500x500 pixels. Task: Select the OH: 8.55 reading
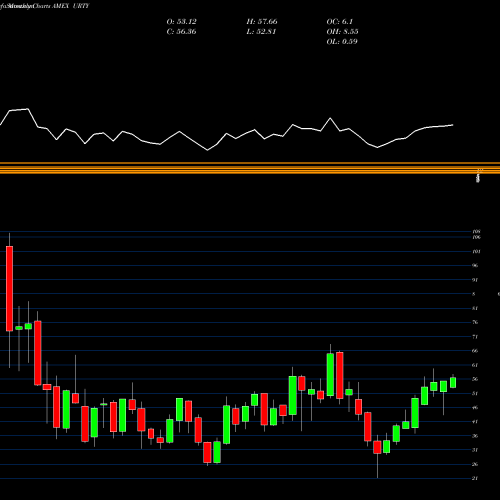(x=342, y=32)
